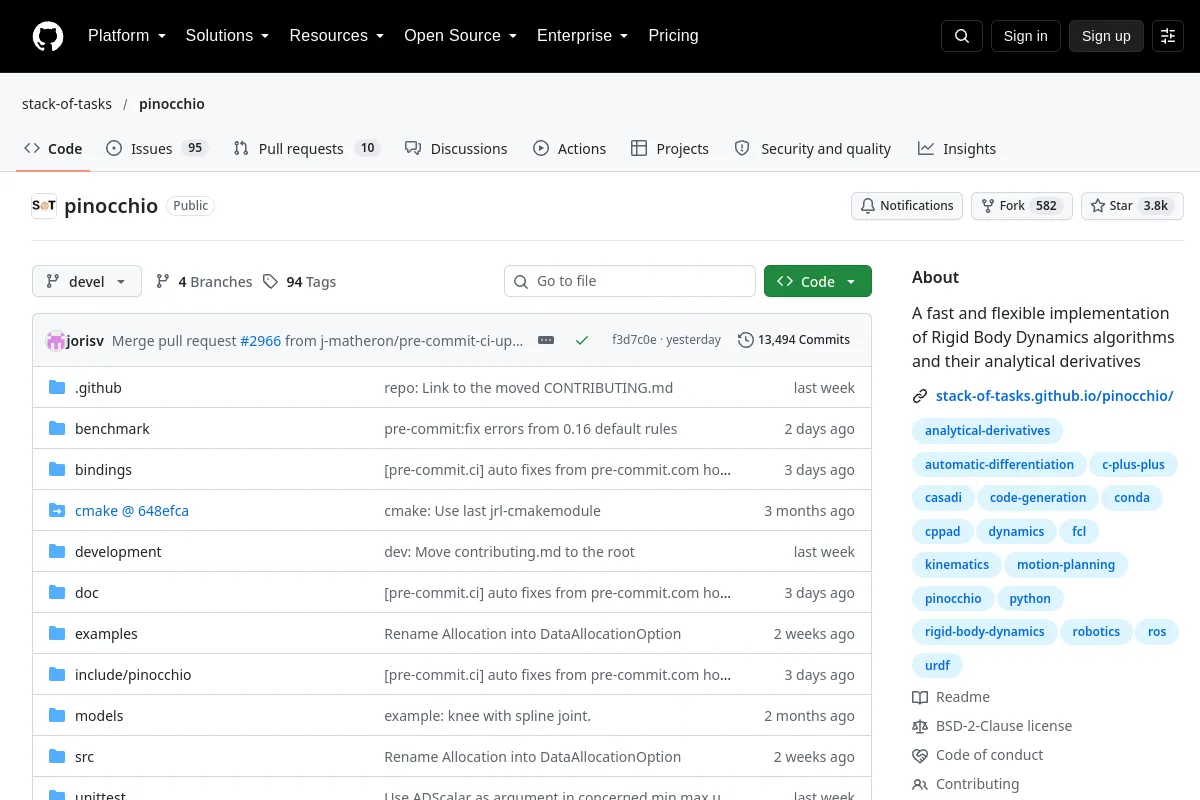The width and height of the screenshot is (1200, 800).
Task: Expand commit message ellipsis button
Action: 546,340
